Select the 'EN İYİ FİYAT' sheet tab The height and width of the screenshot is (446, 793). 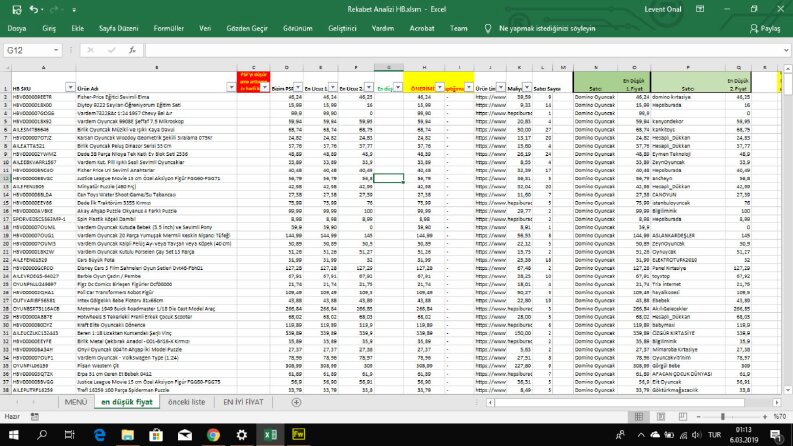(x=243, y=402)
